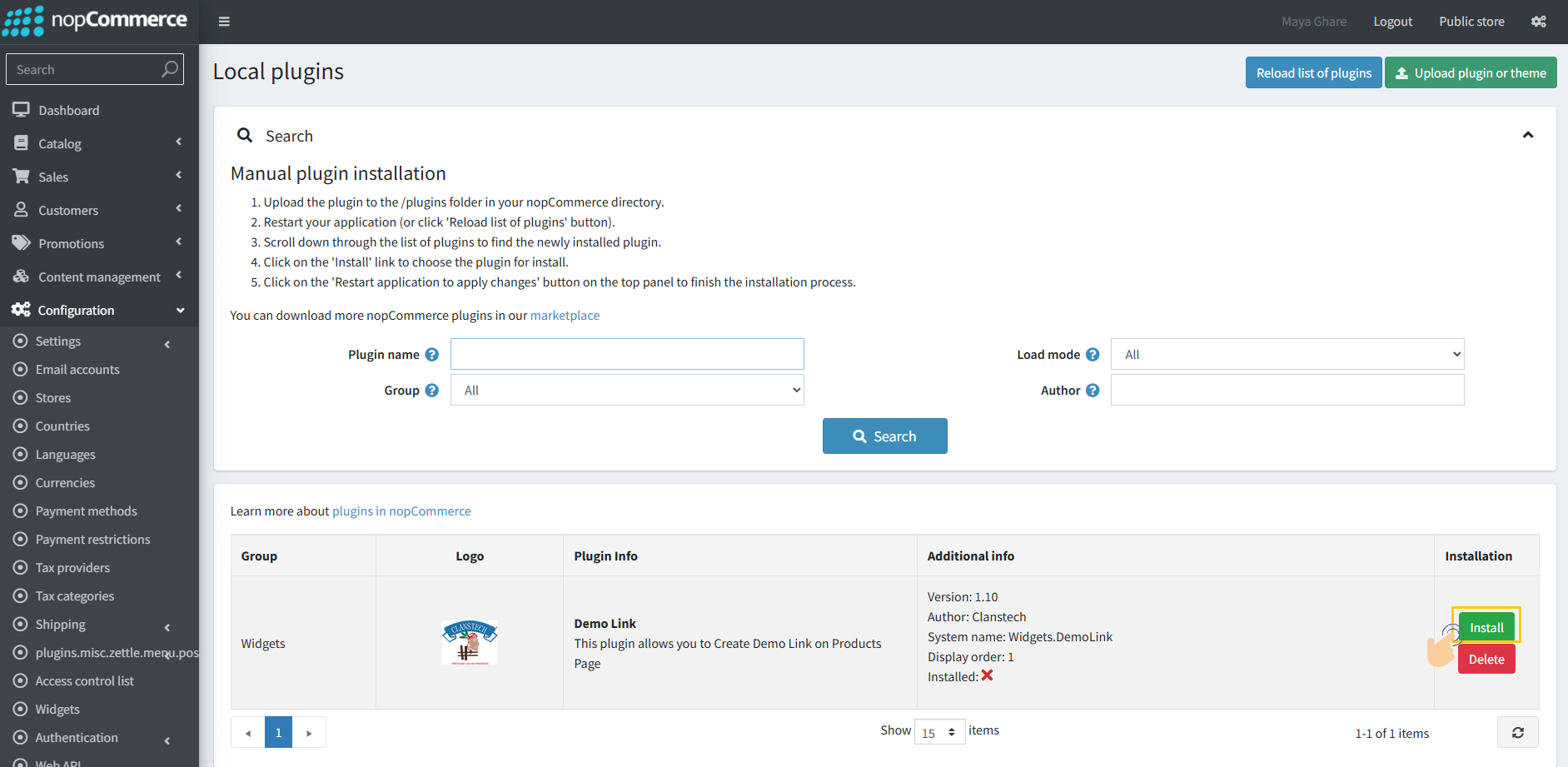
Task: Open the top-right settings gears icon
Action: [1538, 22]
